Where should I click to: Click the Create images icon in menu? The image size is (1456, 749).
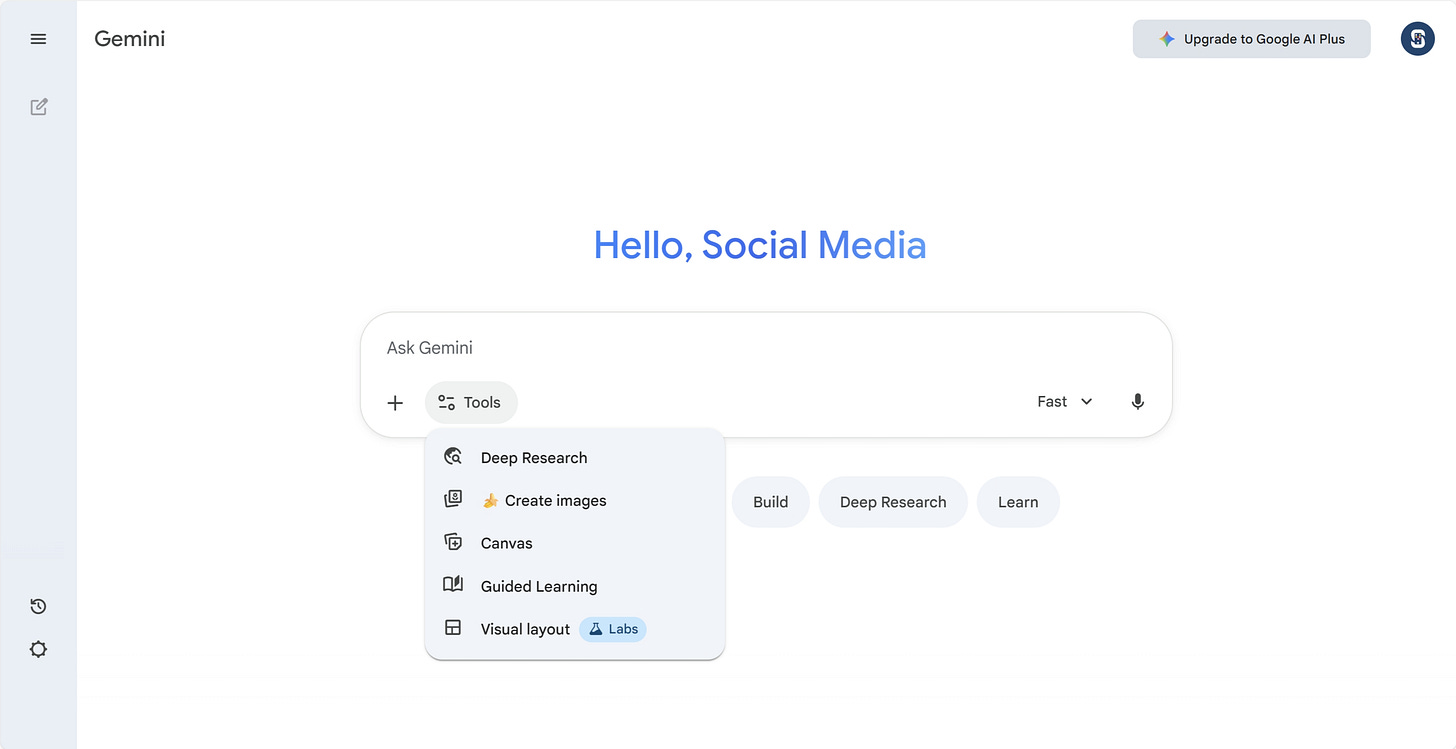pos(453,500)
